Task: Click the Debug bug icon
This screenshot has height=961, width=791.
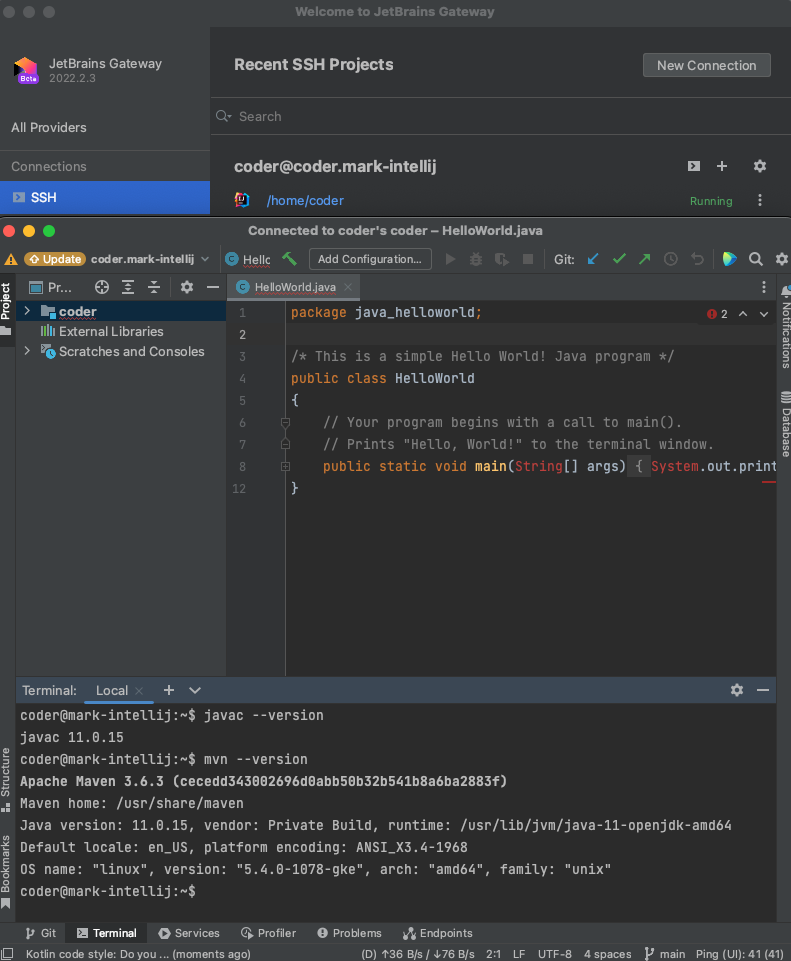Action: pos(476,259)
